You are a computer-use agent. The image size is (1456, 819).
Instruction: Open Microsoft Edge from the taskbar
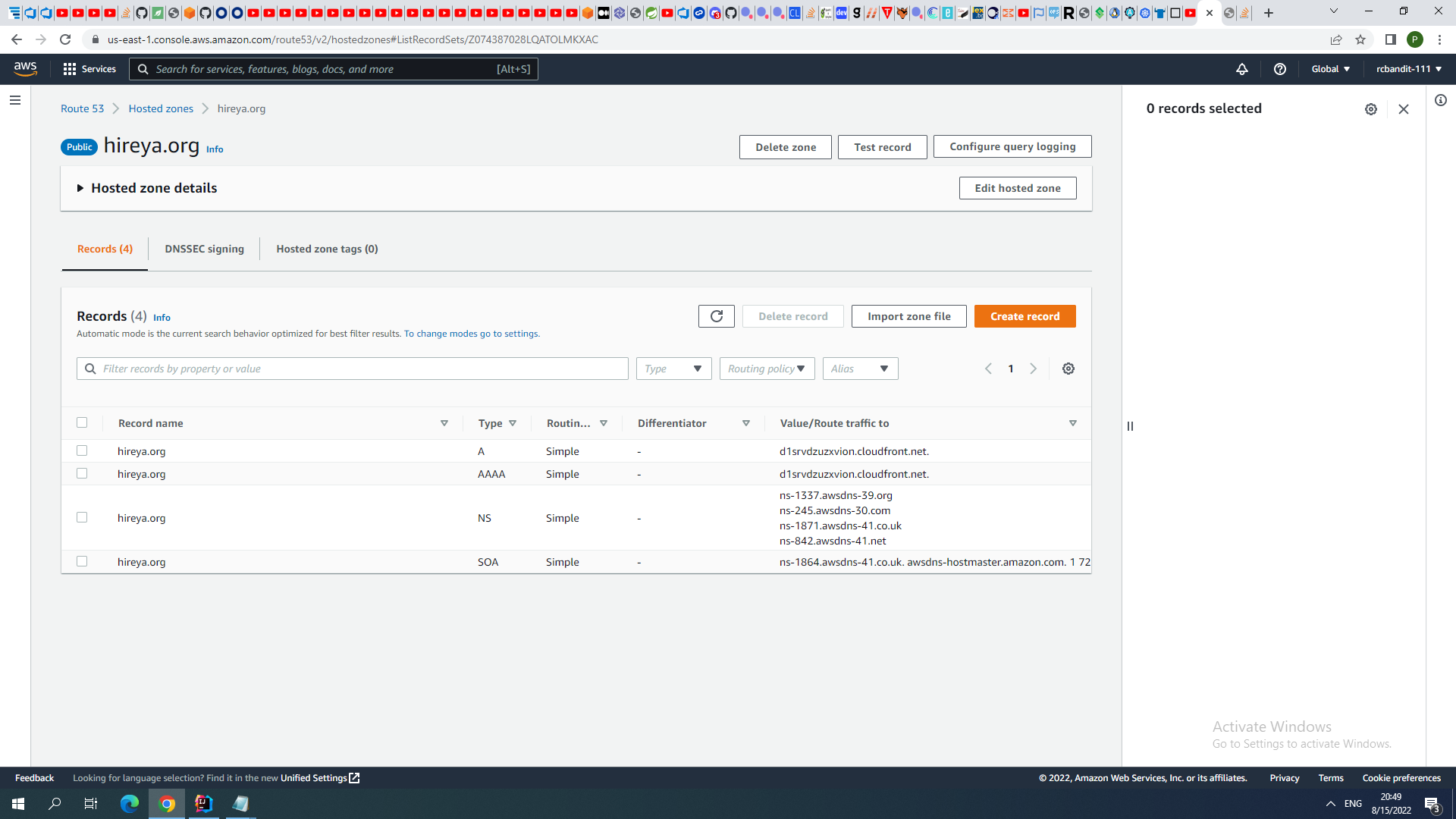(x=130, y=804)
